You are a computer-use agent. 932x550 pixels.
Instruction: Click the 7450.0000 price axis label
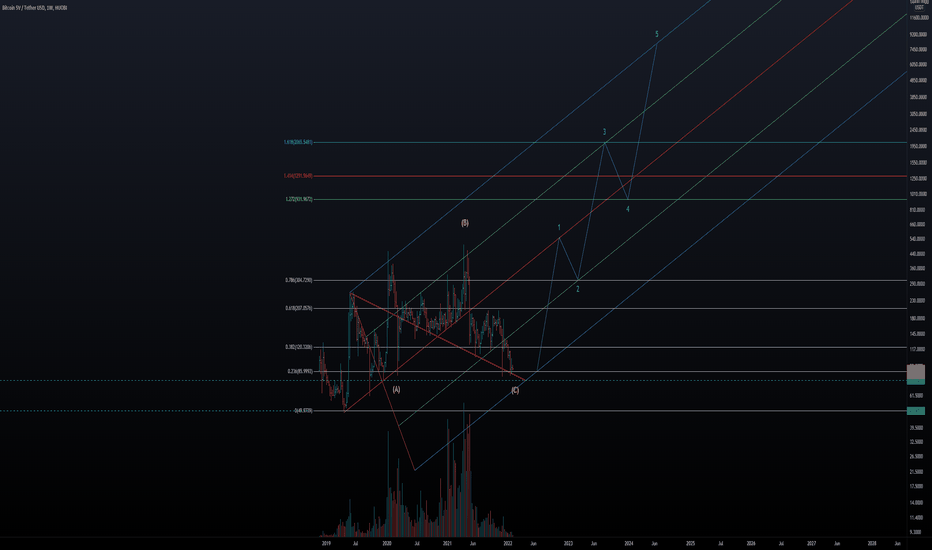coord(918,49)
